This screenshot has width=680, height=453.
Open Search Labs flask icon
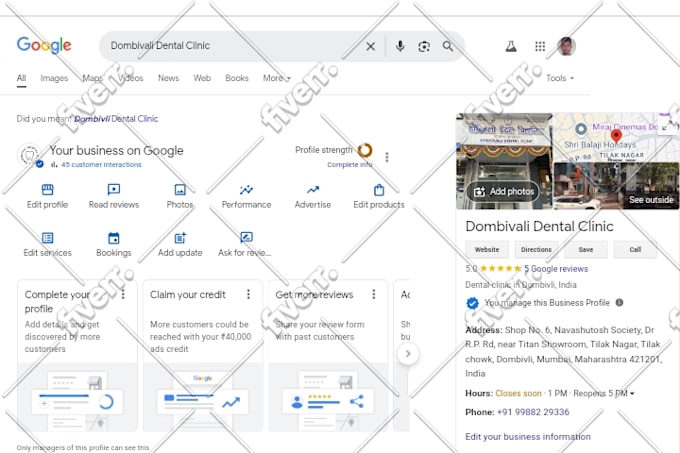[x=511, y=46]
